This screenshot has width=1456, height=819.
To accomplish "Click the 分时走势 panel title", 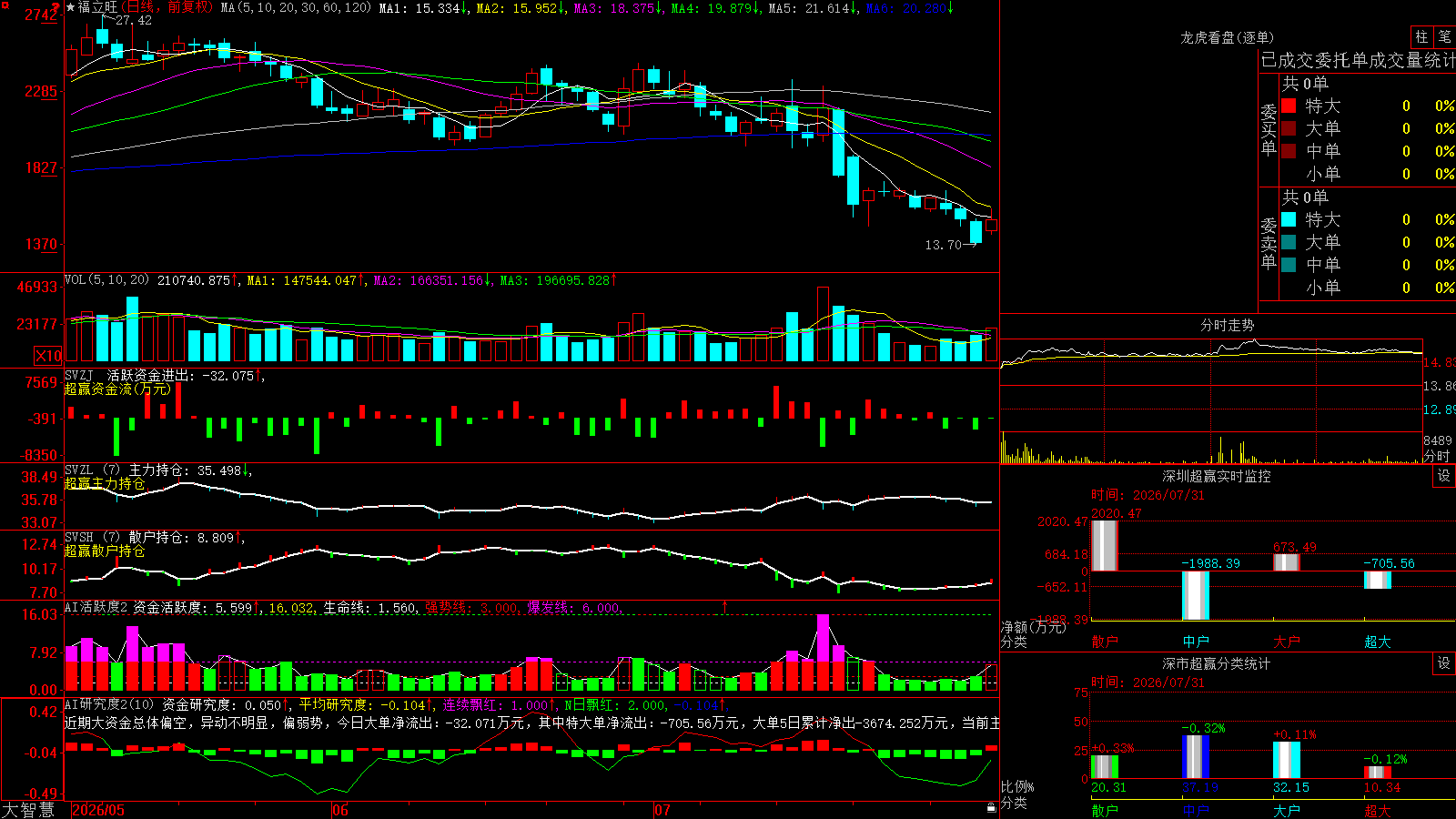I will [x=1227, y=325].
